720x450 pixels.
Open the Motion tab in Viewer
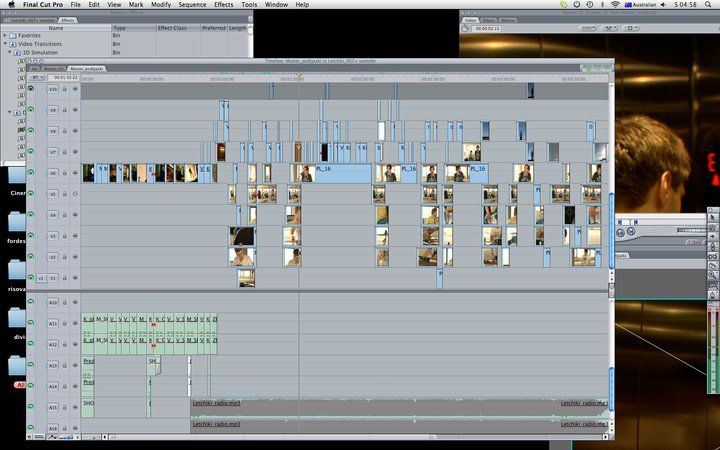click(507, 20)
